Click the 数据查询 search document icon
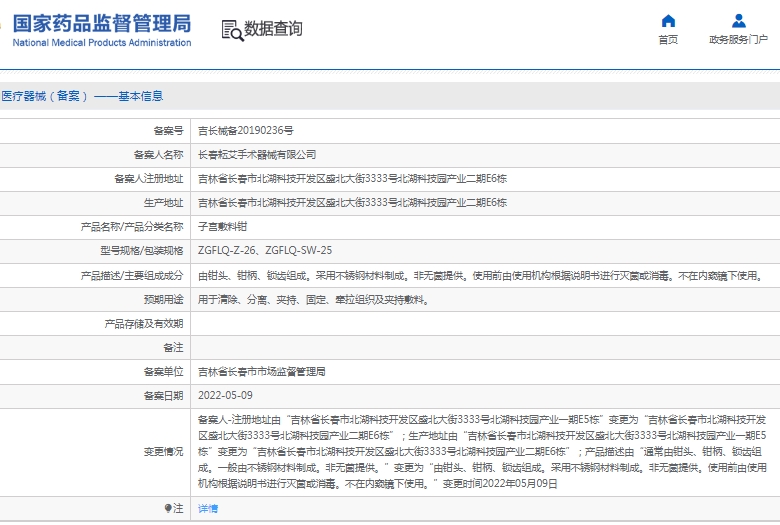 point(232,30)
